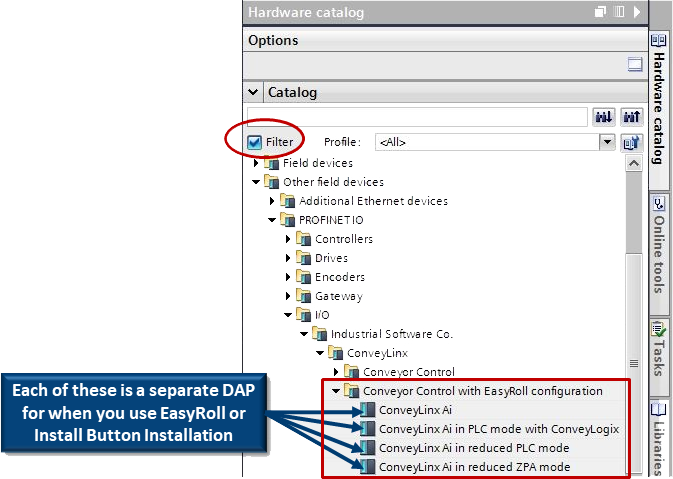Select ConveyLinx Ai in reduced ZPA mode
The image size is (673, 479).
(x=474, y=467)
